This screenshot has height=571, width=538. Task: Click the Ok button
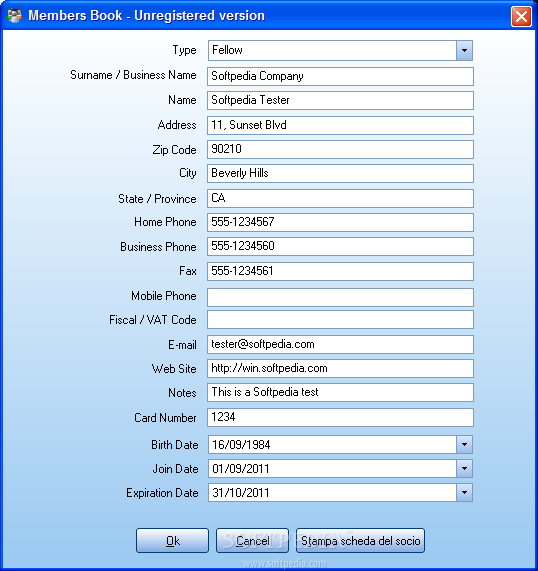(x=172, y=541)
